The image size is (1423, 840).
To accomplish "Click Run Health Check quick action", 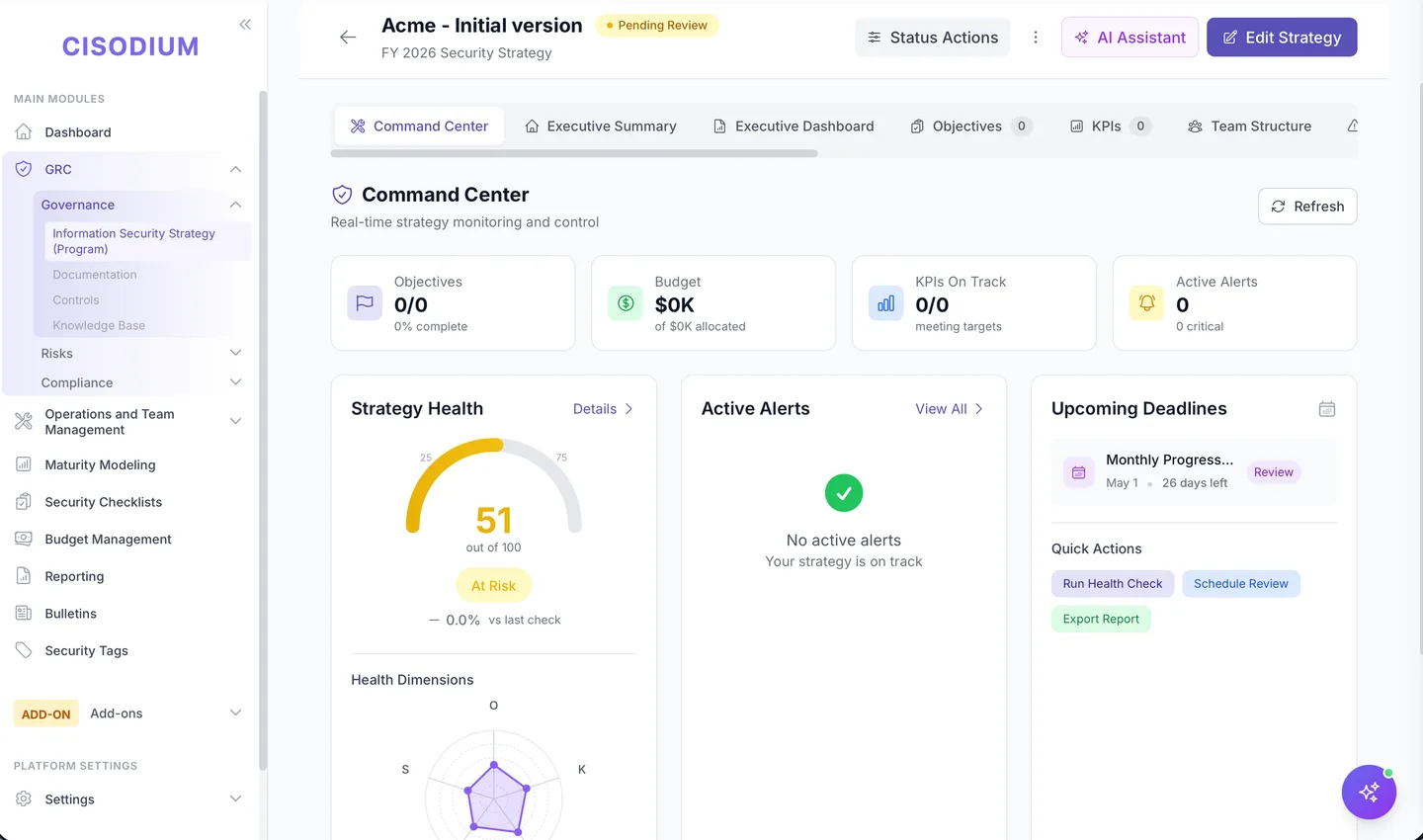I will tap(1113, 584).
